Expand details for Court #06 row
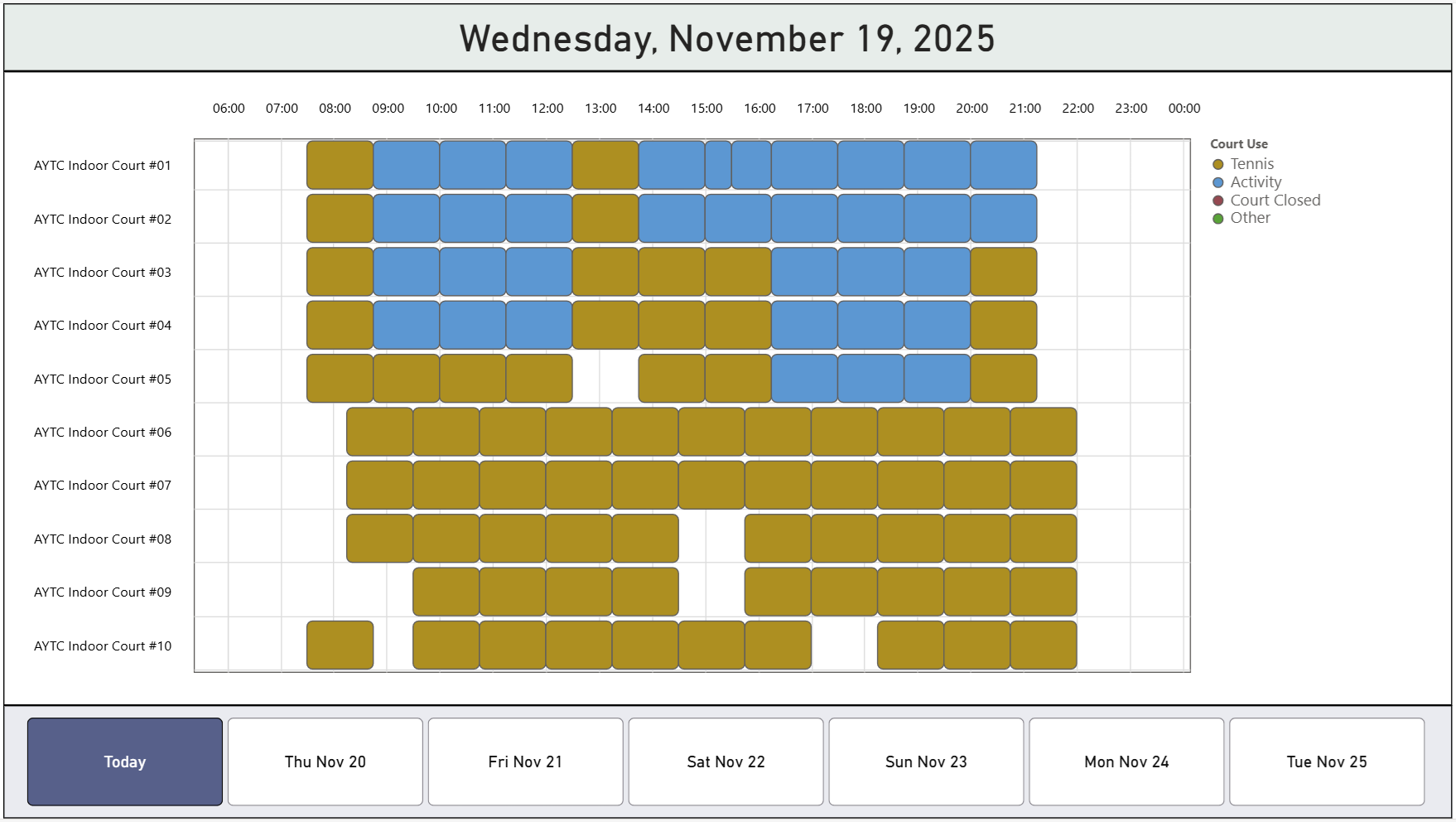The height and width of the screenshot is (822, 1456). click(102, 432)
